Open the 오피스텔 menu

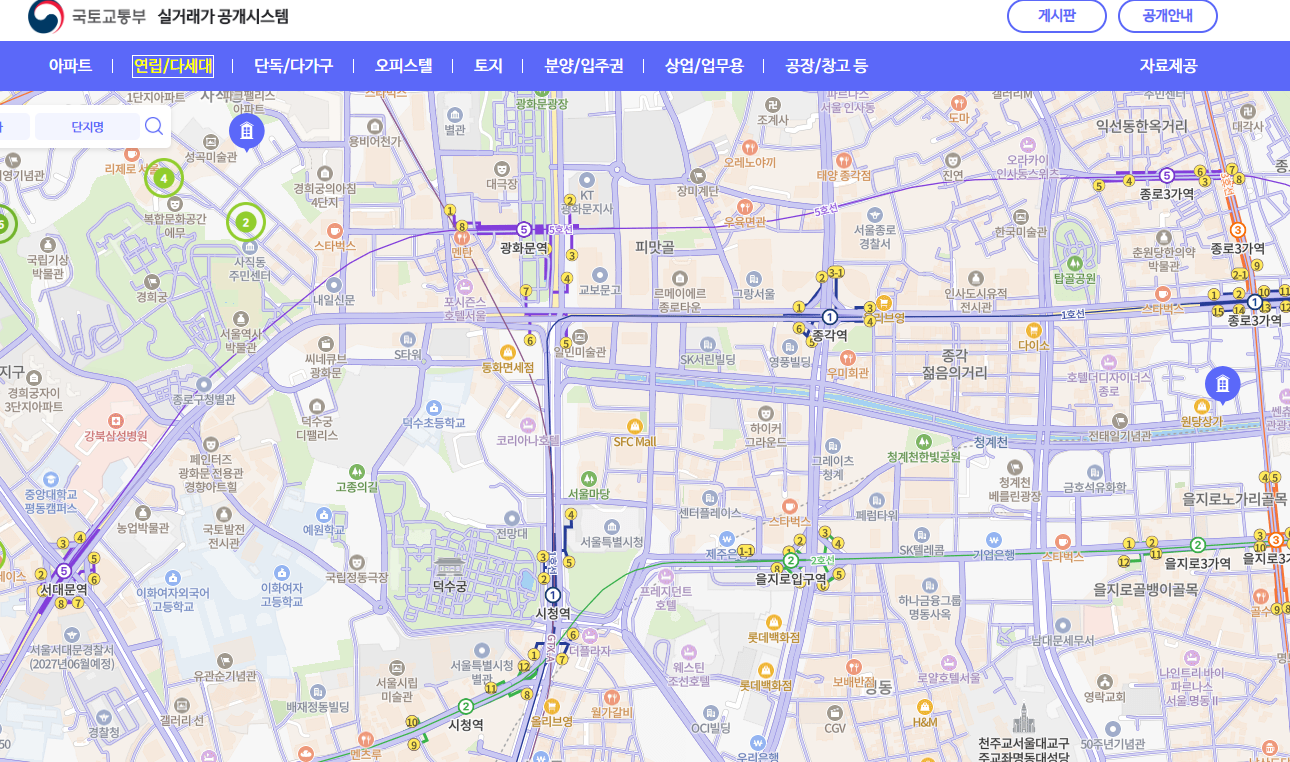pyautogui.click(x=404, y=66)
